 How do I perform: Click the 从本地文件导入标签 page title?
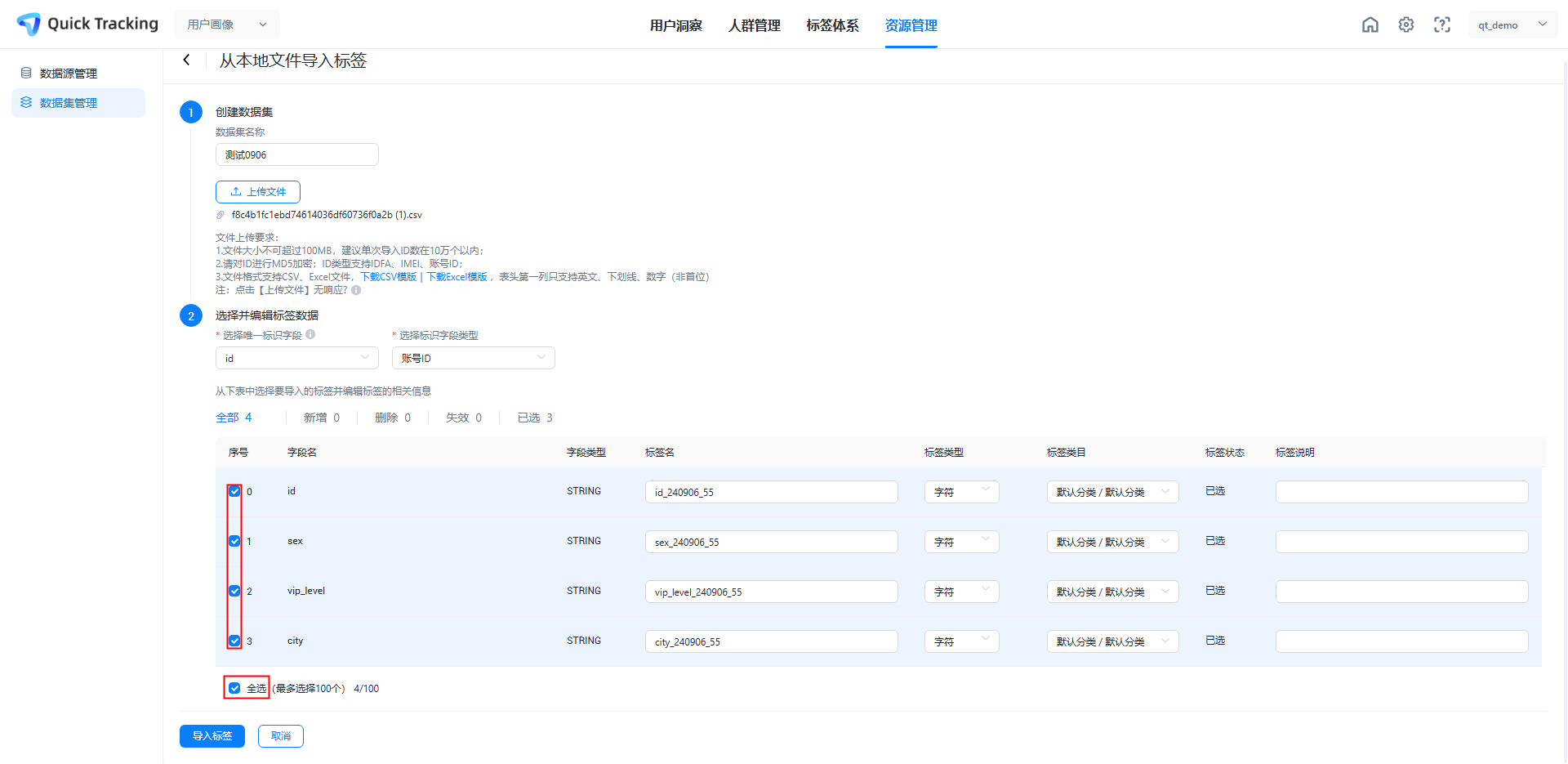coord(293,60)
